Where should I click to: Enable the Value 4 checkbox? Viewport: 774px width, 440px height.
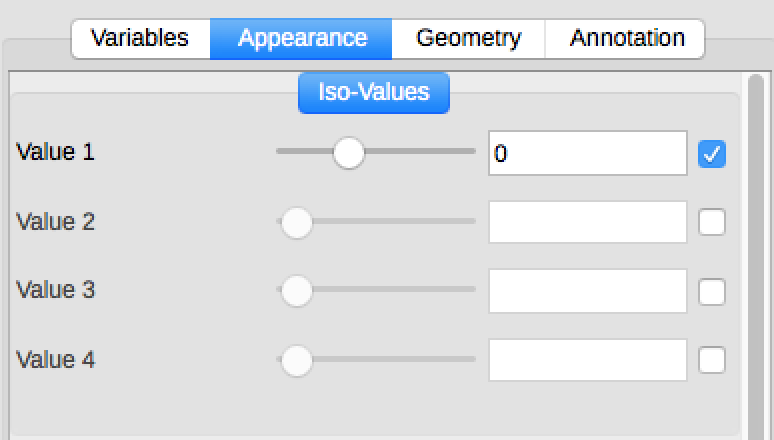click(712, 360)
